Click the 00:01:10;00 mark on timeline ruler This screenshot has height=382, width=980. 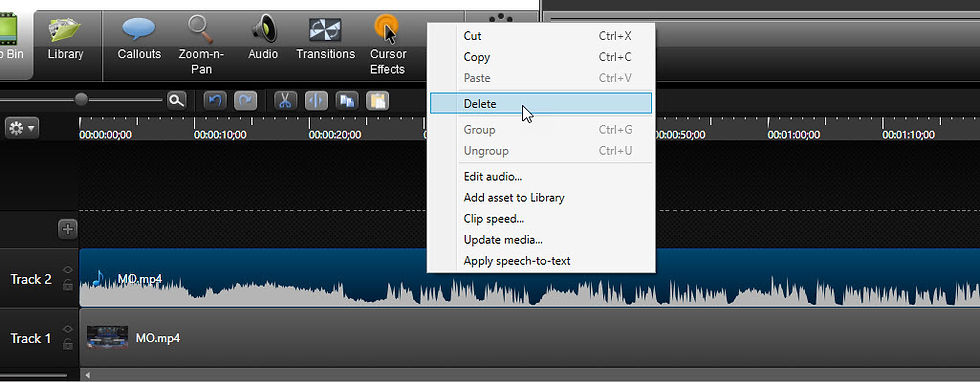coord(908,134)
